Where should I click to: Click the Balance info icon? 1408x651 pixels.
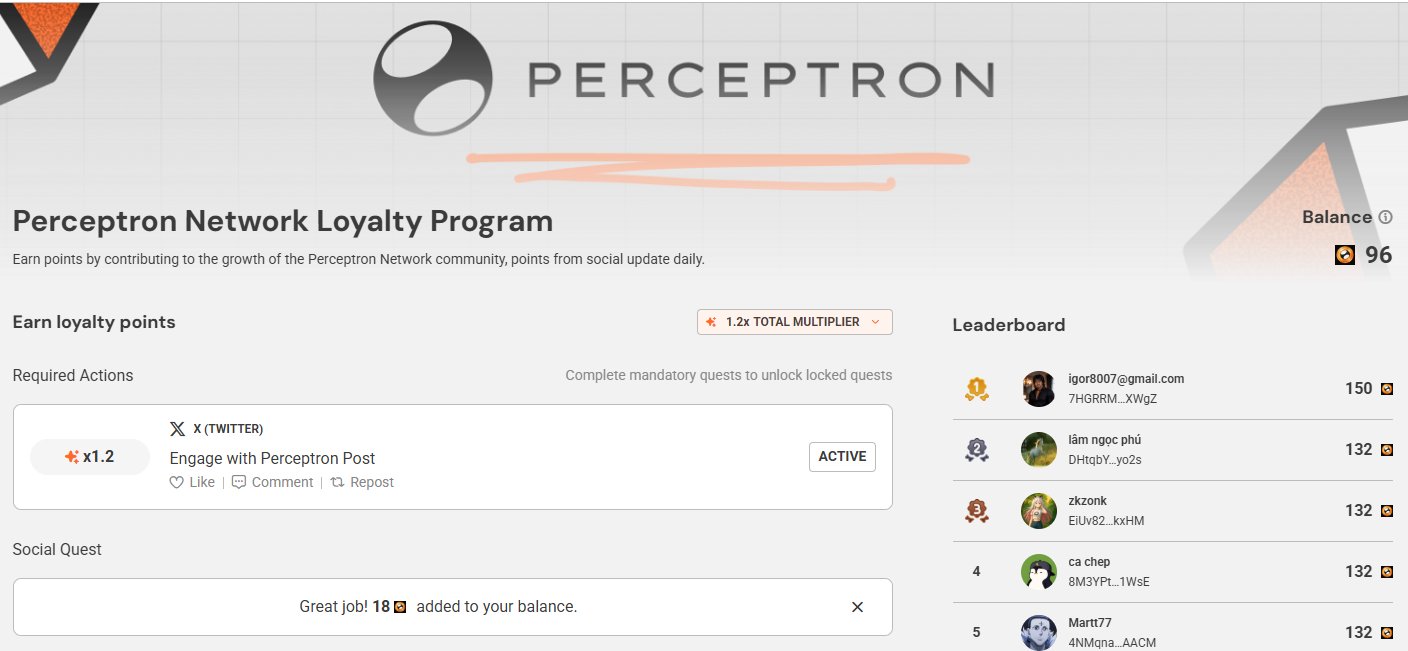pyautogui.click(x=1385, y=217)
